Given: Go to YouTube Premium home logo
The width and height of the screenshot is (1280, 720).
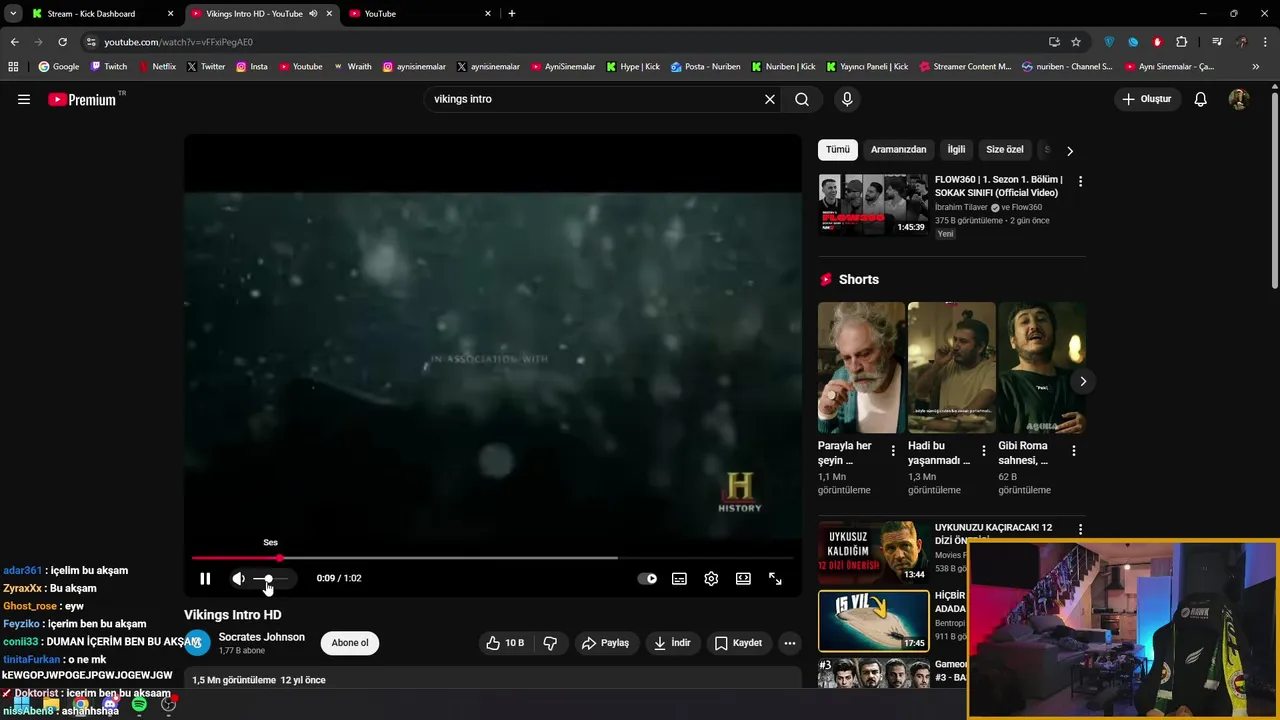Looking at the screenshot, I should (82, 99).
